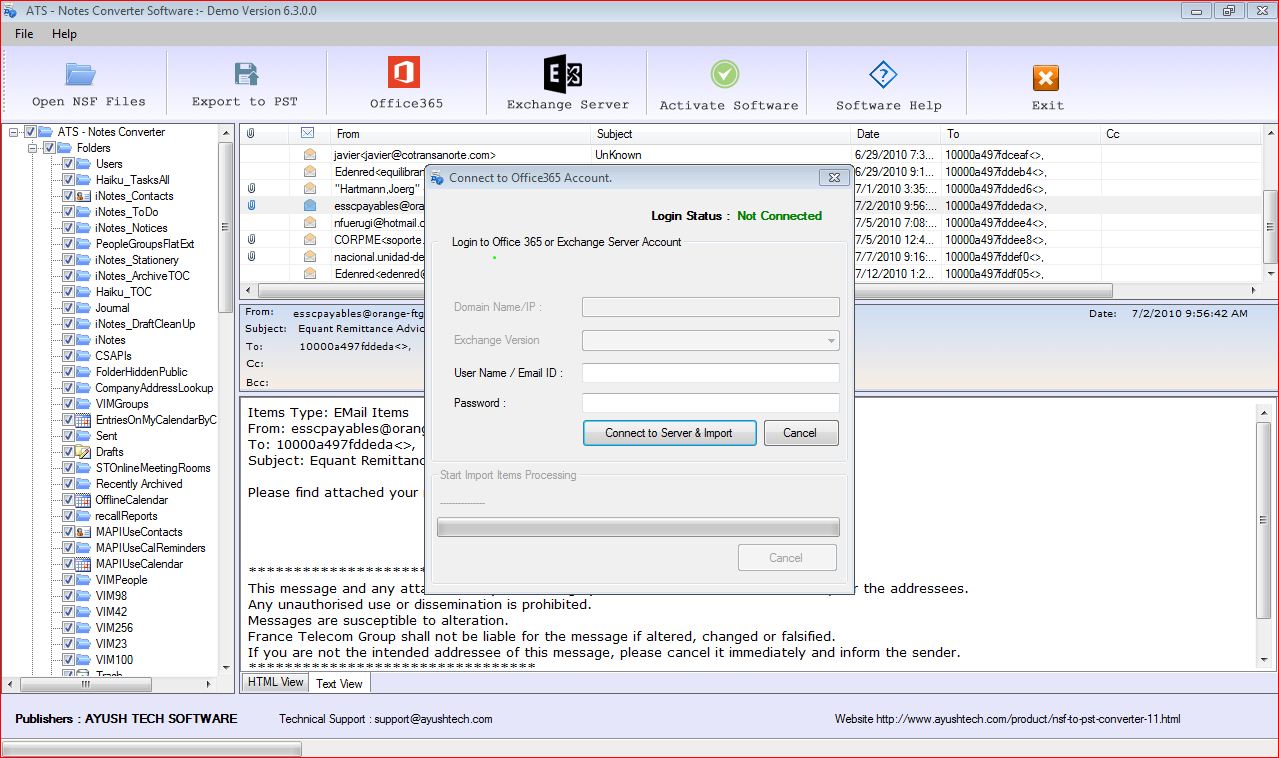This screenshot has width=1279, height=758.
Task: Open Exchange Server toolbar icon
Action: tap(563, 74)
